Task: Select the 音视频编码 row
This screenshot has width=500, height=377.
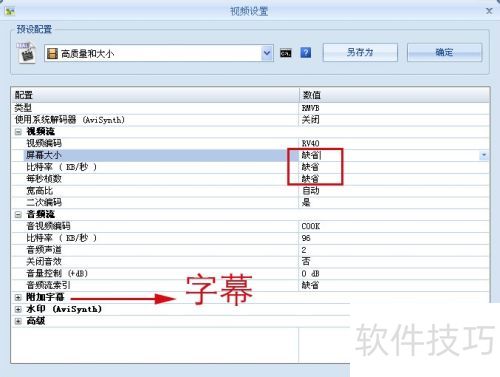Action: [x=251, y=226]
